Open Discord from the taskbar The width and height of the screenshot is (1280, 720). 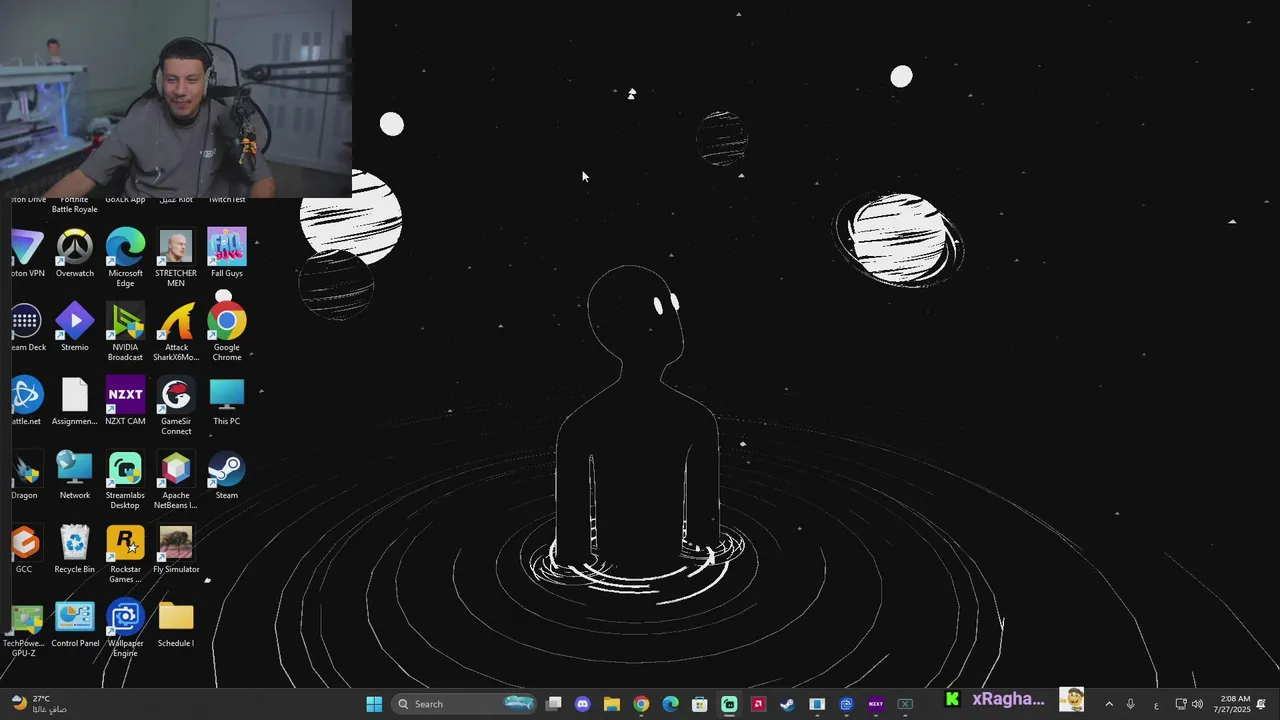(x=583, y=704)
